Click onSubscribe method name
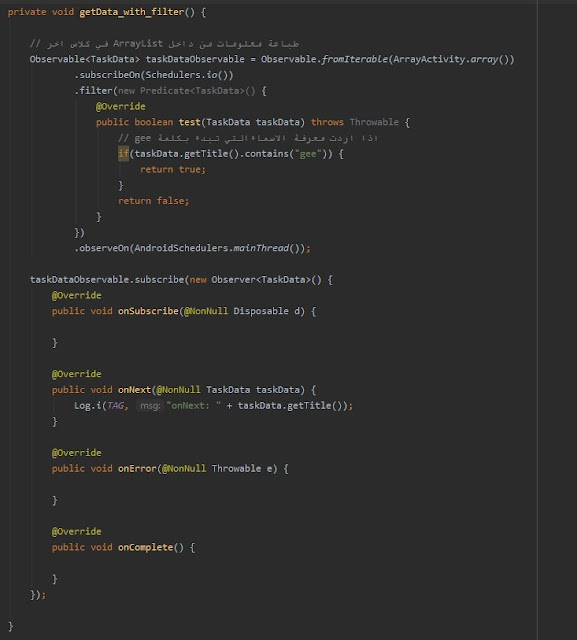 148,311
